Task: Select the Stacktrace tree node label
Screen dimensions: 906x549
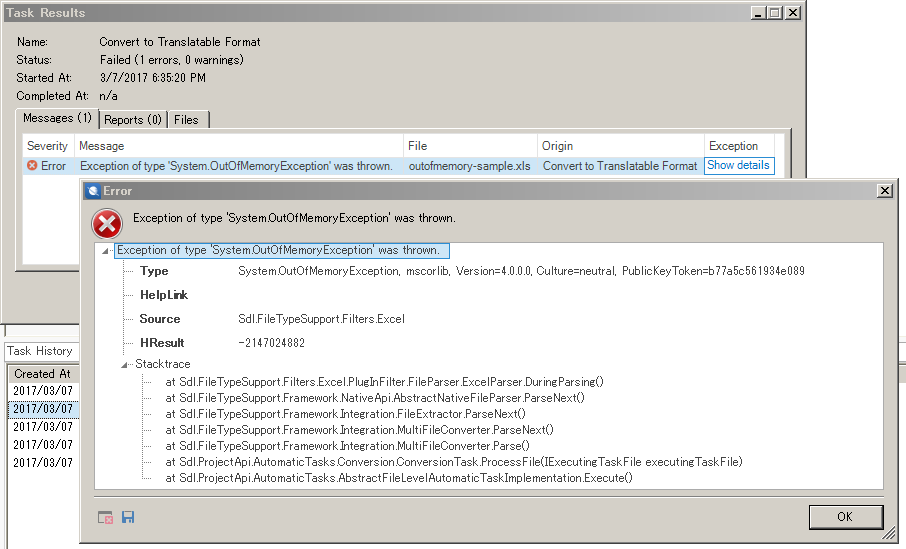Action: (x=162, y=364)
